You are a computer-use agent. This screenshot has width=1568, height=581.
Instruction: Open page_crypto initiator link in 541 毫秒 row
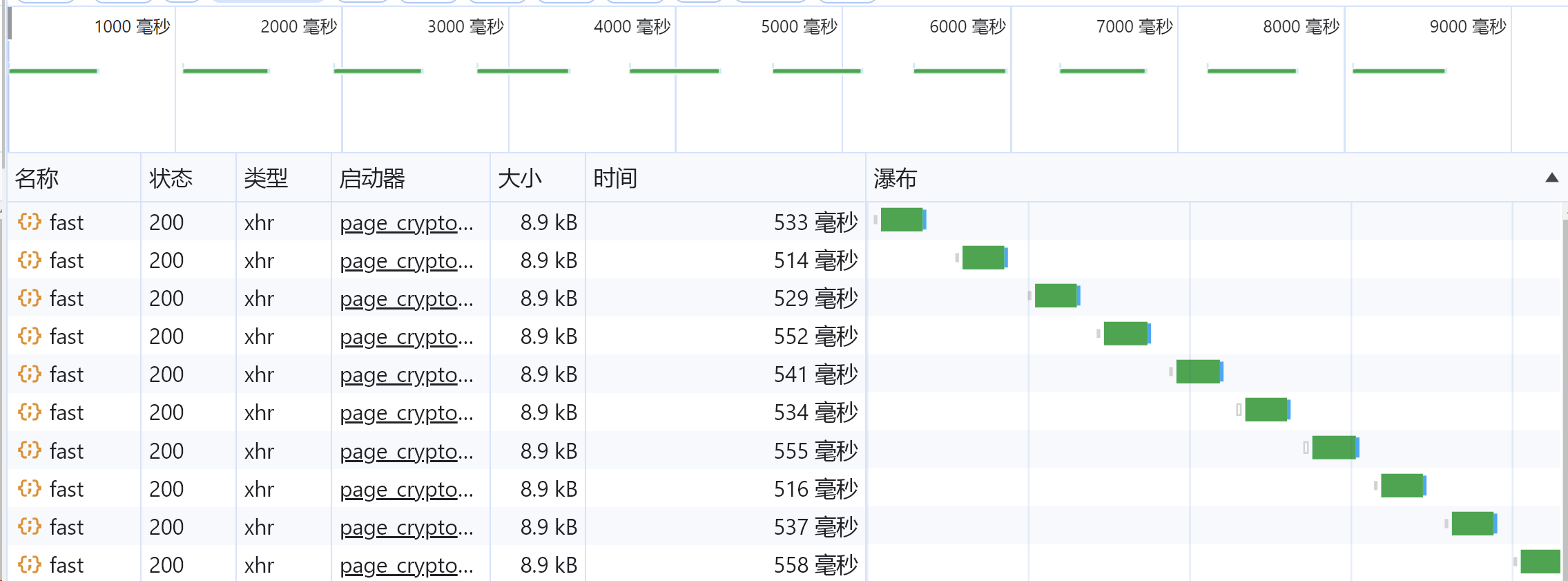pos(406,375)
